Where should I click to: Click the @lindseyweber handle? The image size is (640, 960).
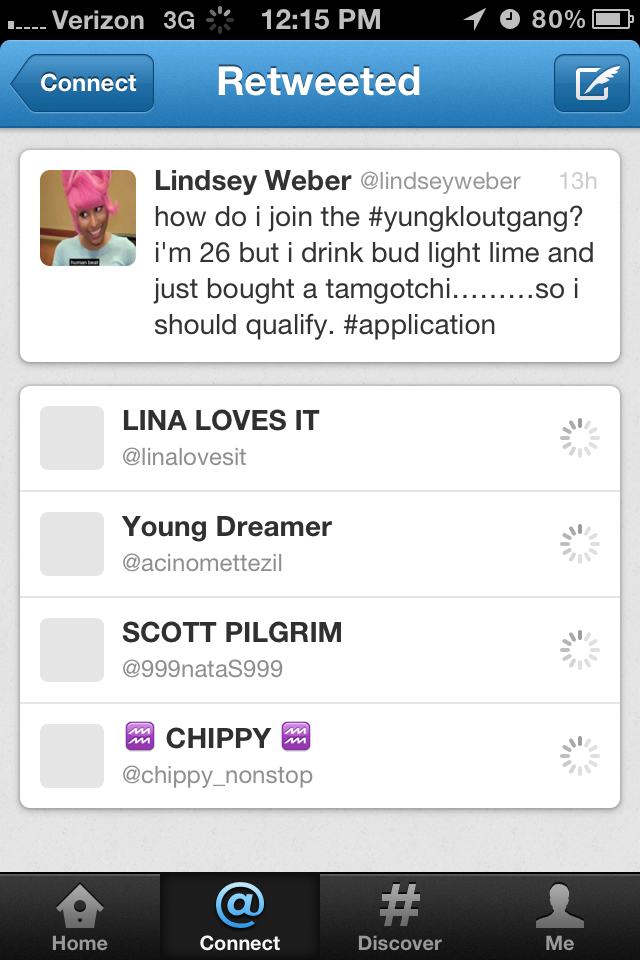pos(440,181)
